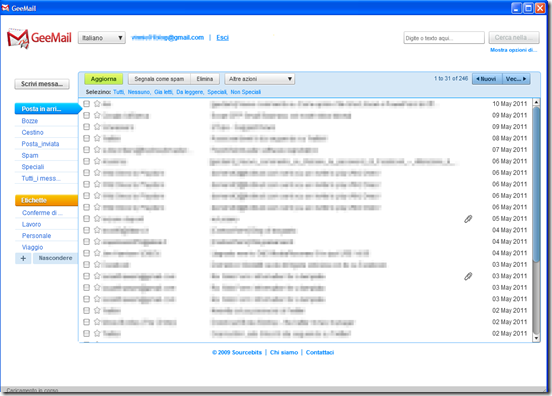552x396 pixels.
Task: Click the GeeMail envelope logo
Action: 18,38
